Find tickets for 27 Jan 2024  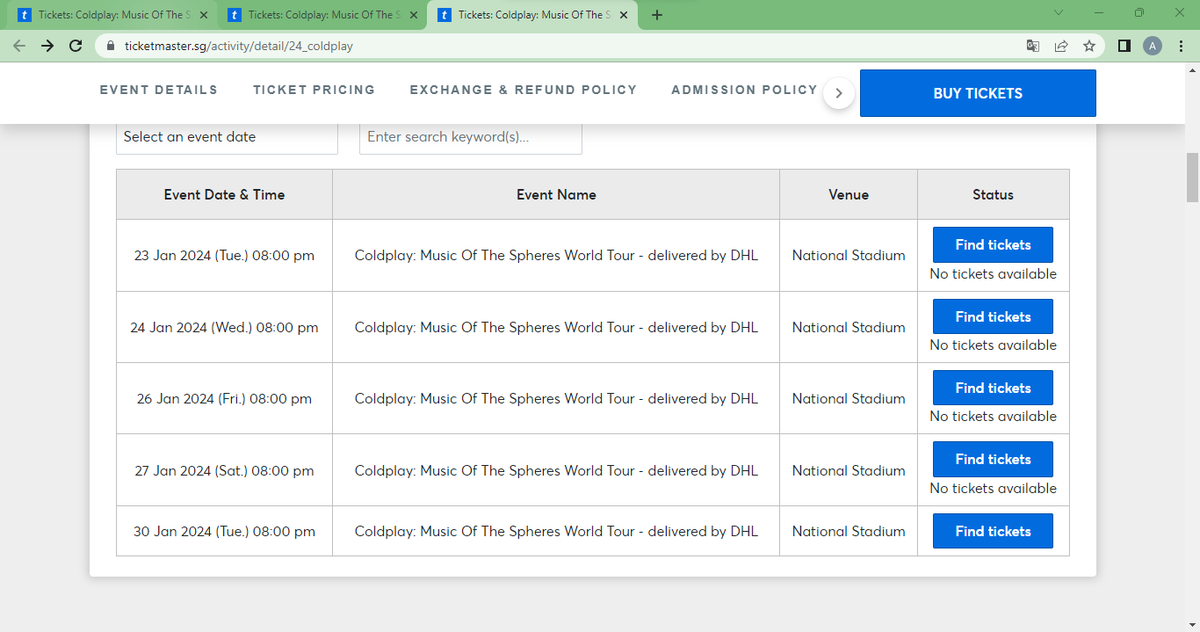pyautogui.click(x=993, y=460)
